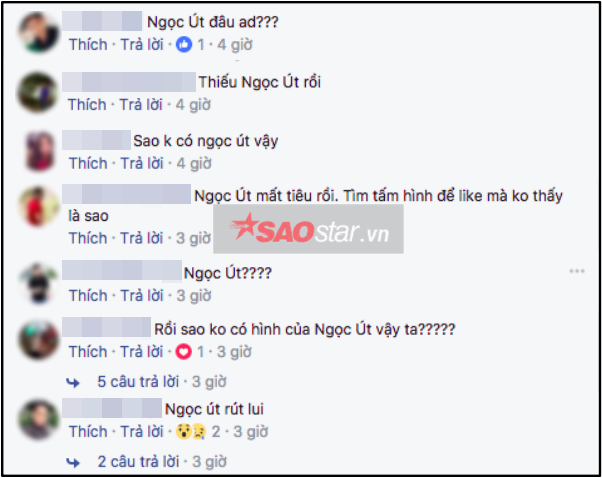Open the SAOstar.vn watermark logo
This screenshot has height=478, width=602.
point(308,229)
